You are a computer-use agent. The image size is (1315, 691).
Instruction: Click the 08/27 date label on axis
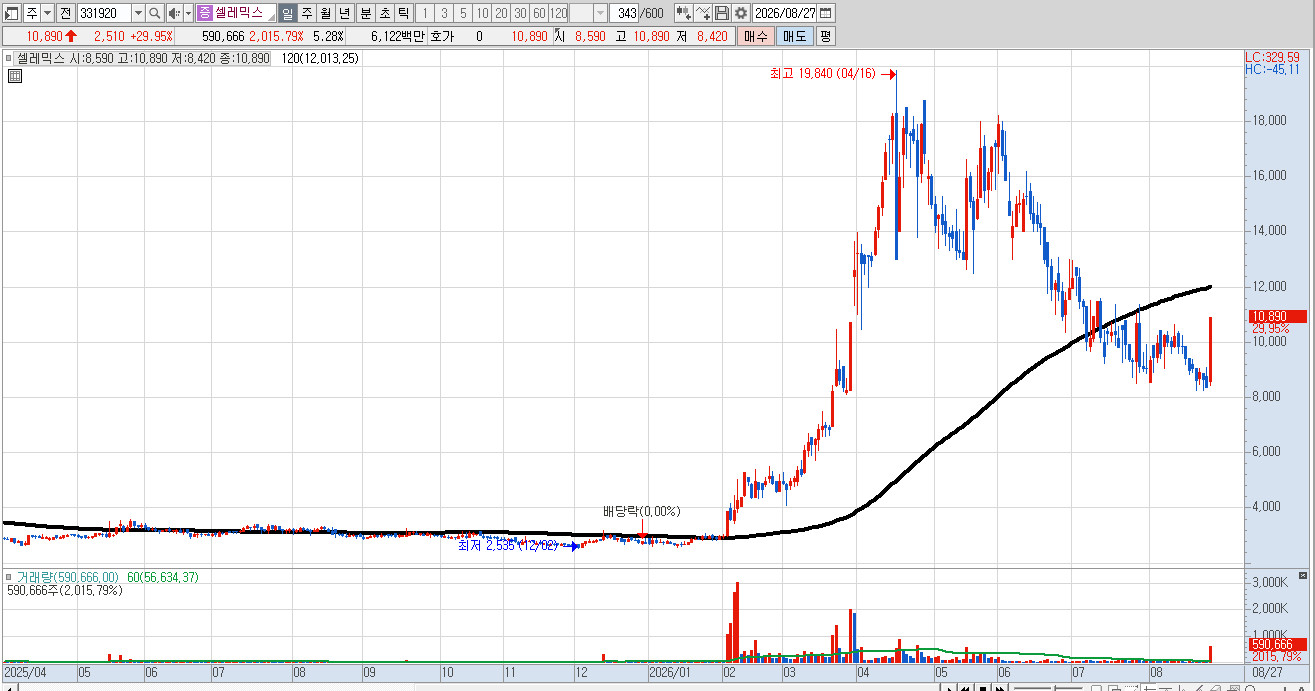[1267, 674]
